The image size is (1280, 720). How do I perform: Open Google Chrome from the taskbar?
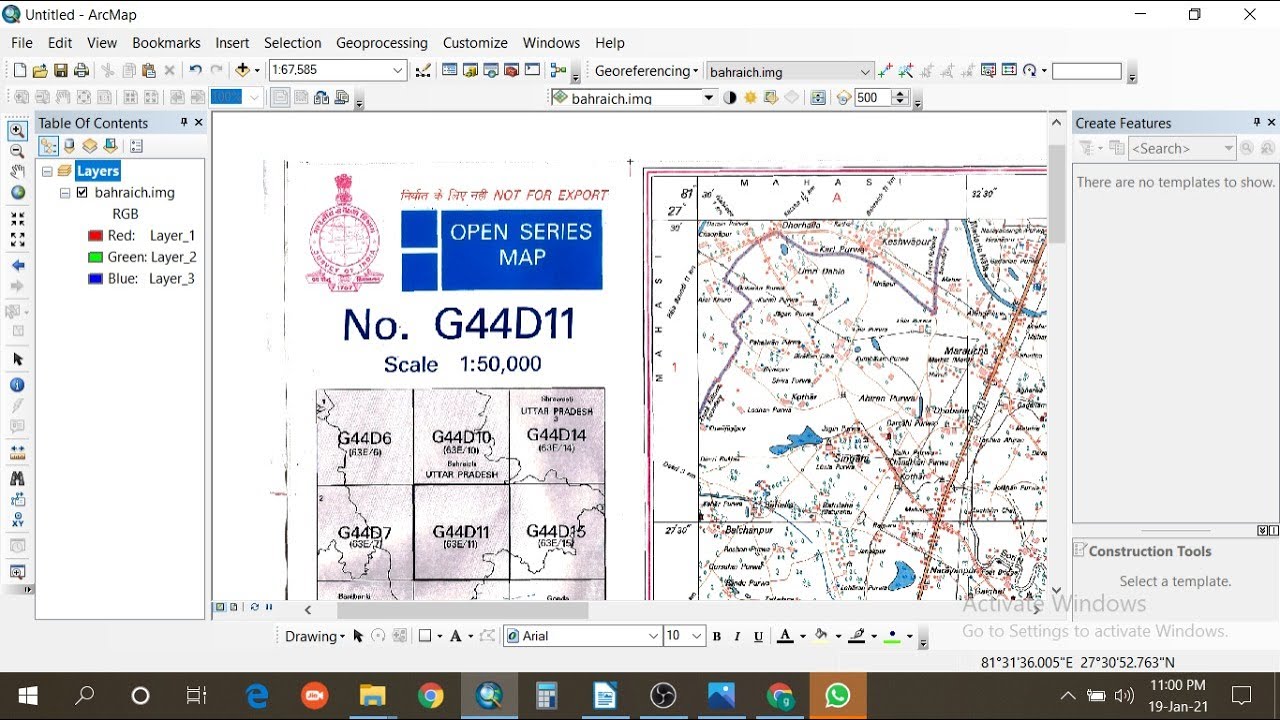pos(431,696)
